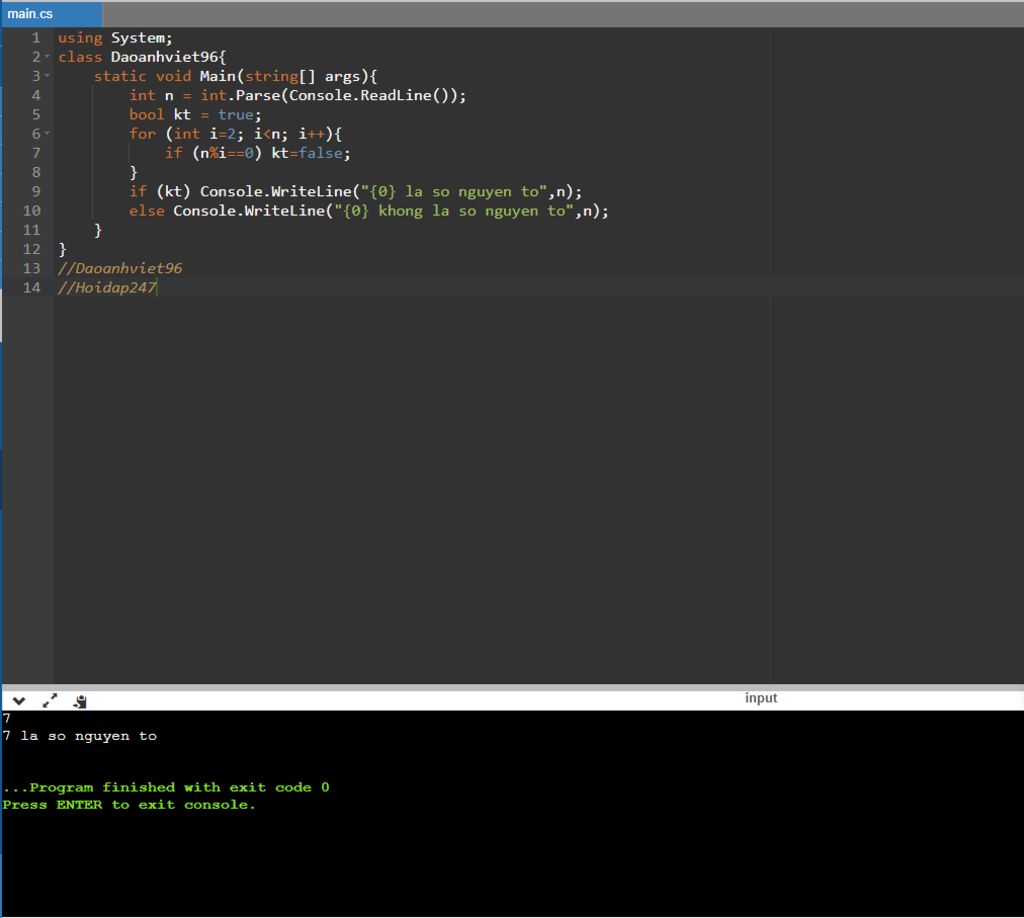Click the comment //Hoidap247
Image resolution: width=1024 pixels, height=918 pixels.
click(107, 287)
